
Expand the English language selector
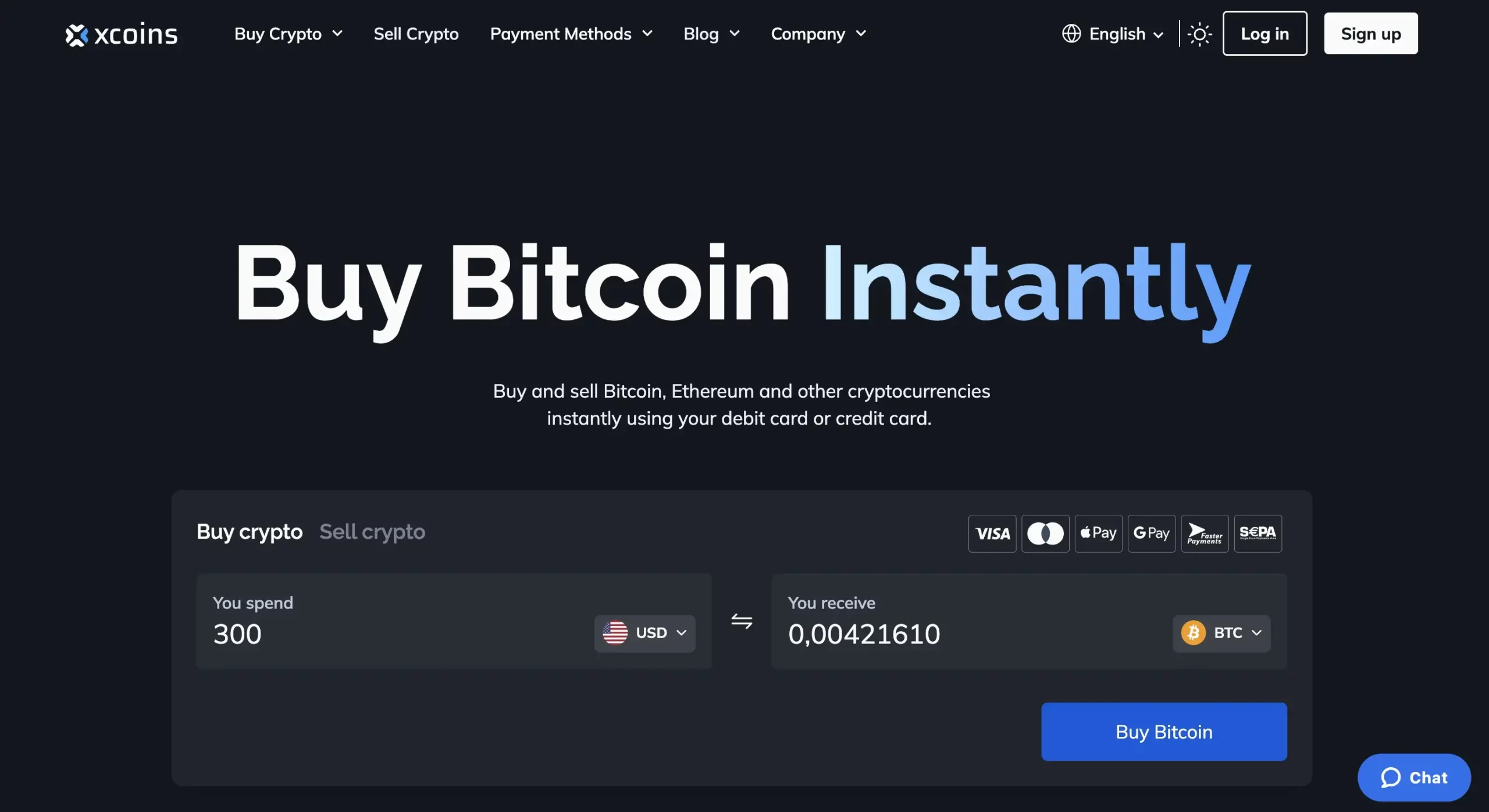tap(1114, 33)
